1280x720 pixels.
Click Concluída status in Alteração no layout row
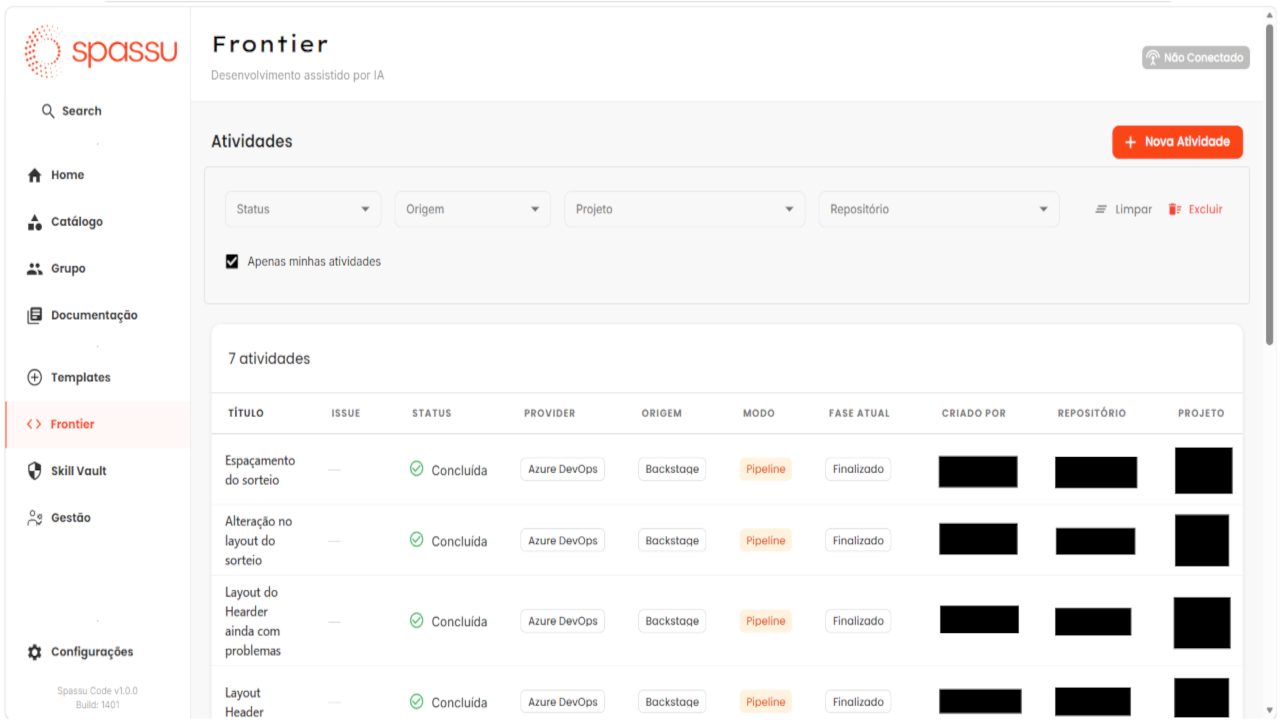[x=448, y=541]
